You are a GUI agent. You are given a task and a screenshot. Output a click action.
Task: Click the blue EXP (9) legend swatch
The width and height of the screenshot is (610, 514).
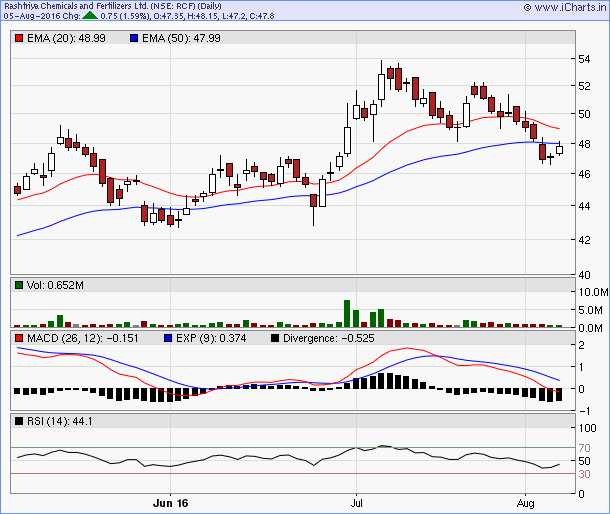168,338
